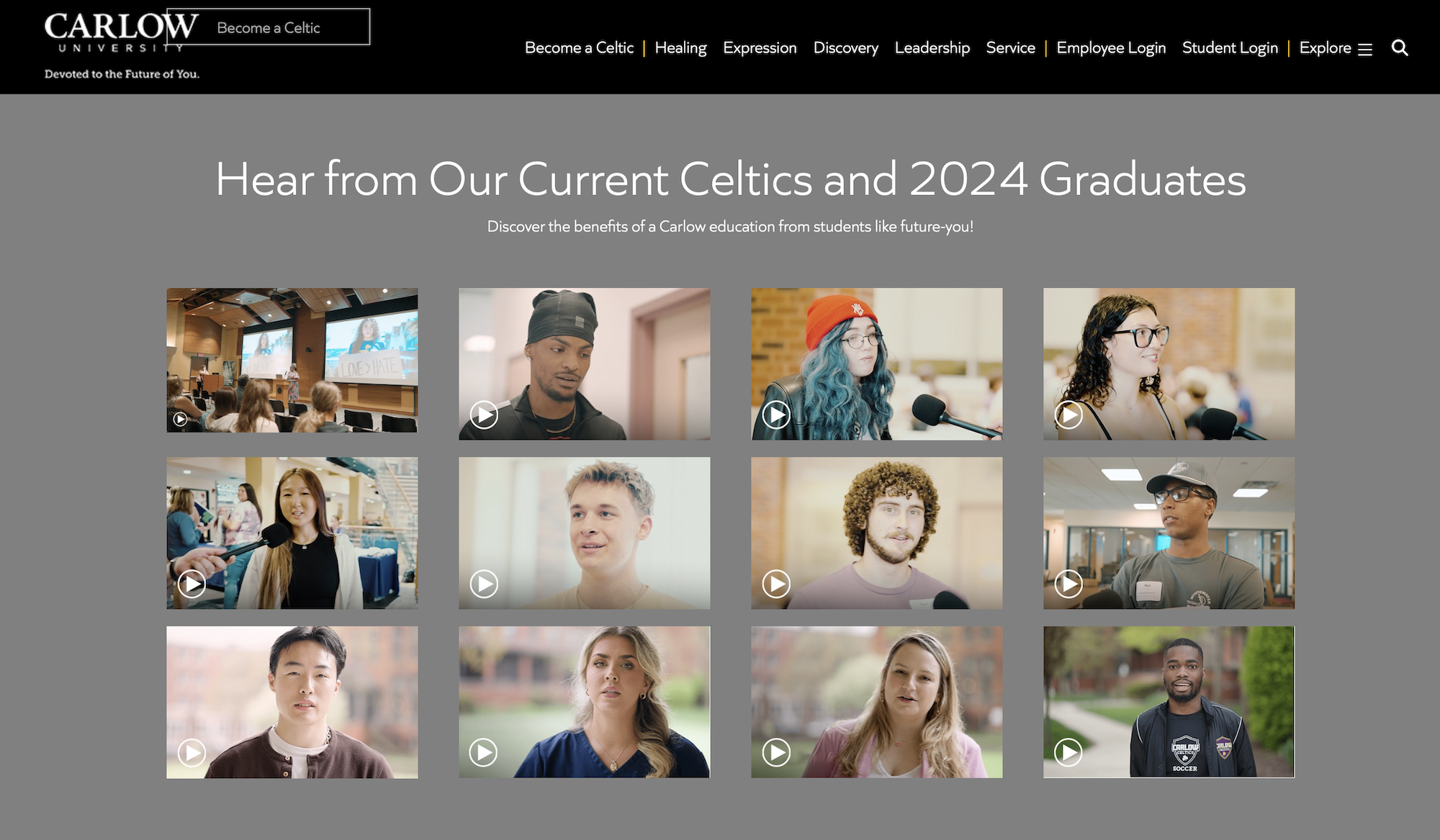
Task: Open the Leadership nav link
Action: coord(932,48)
